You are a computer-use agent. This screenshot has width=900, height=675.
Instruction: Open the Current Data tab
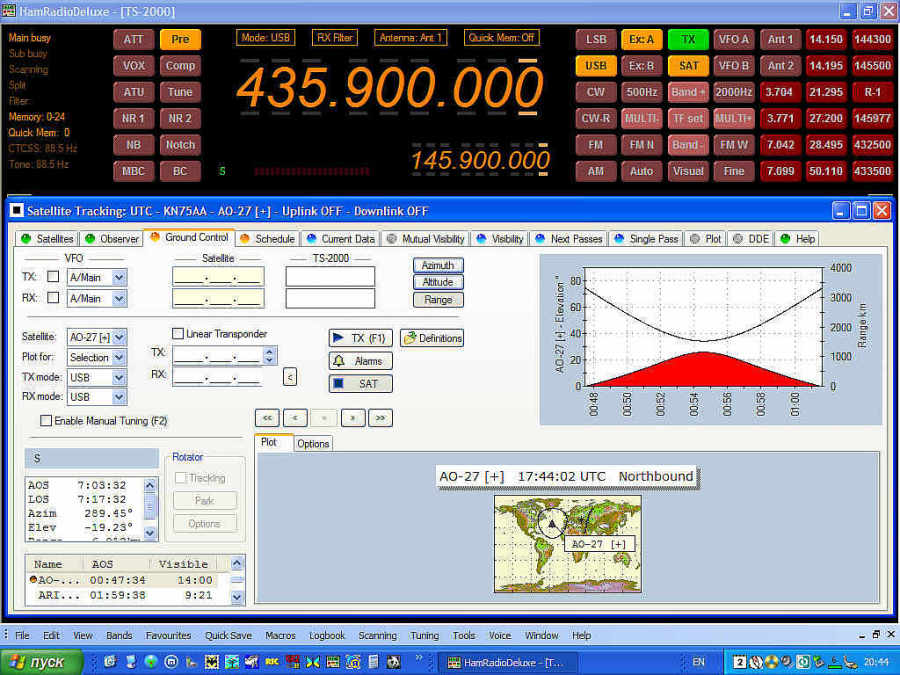click(341, 239)
